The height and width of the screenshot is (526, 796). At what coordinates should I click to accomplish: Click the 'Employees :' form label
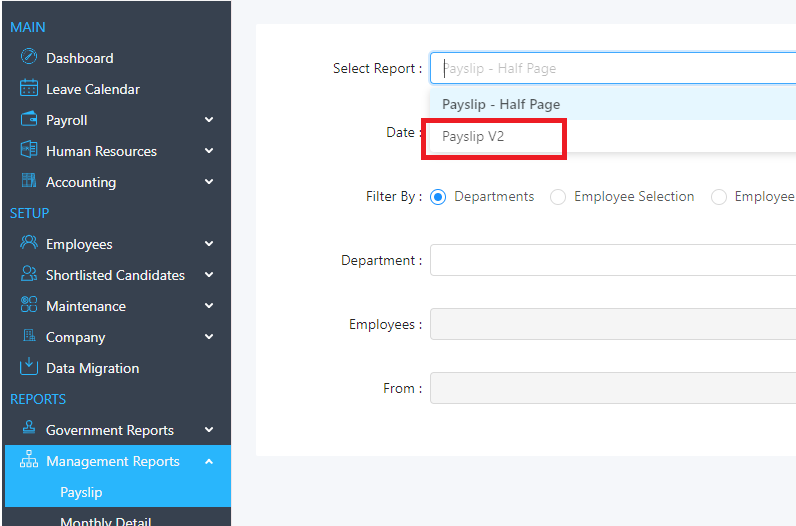[385, 324]
